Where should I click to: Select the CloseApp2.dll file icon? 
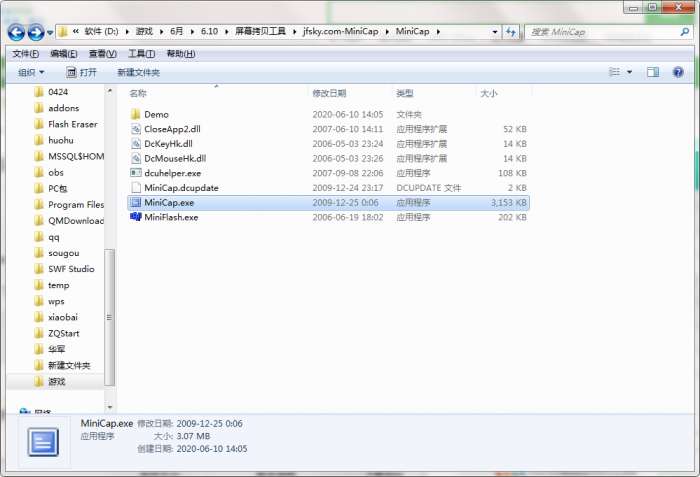[x=136, y=129]
